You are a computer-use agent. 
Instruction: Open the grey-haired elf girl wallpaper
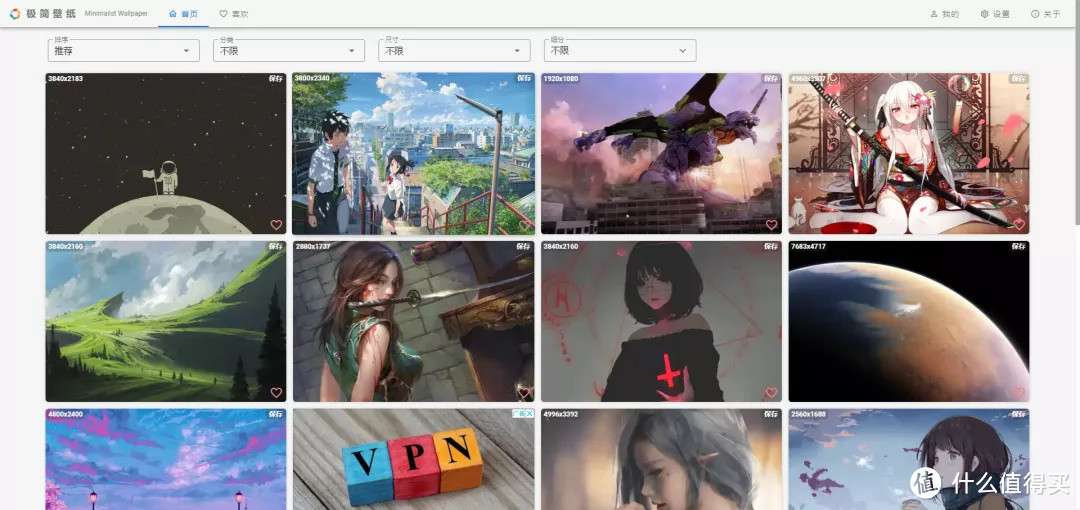point(661,459)
